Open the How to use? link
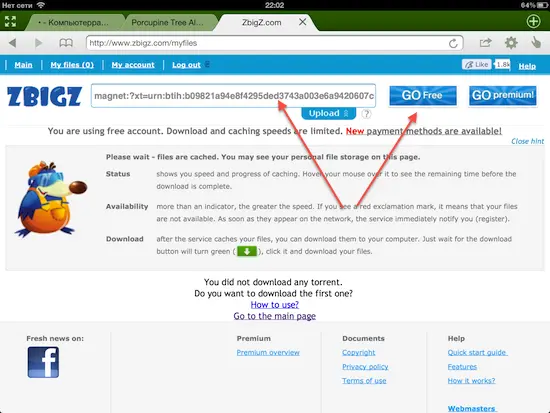The image size is (550, 413). tap(275, 305)
